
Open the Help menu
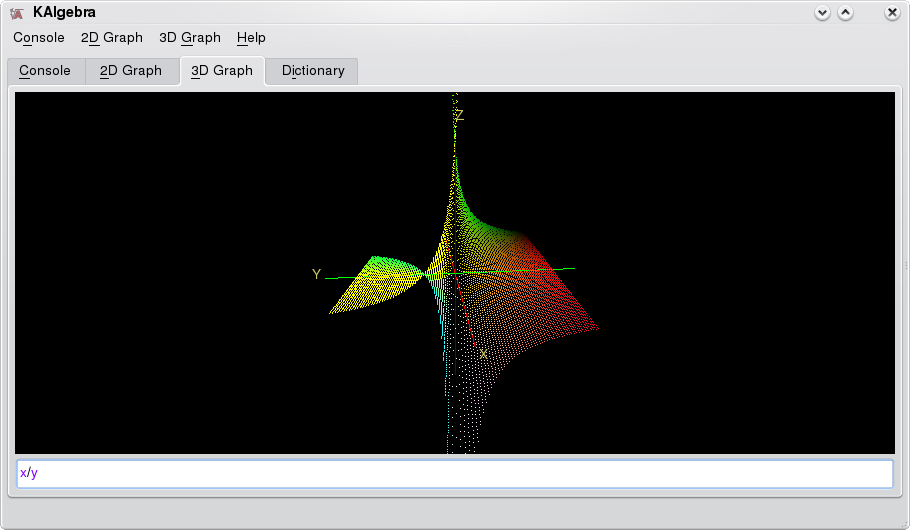[x=251, y=38]
